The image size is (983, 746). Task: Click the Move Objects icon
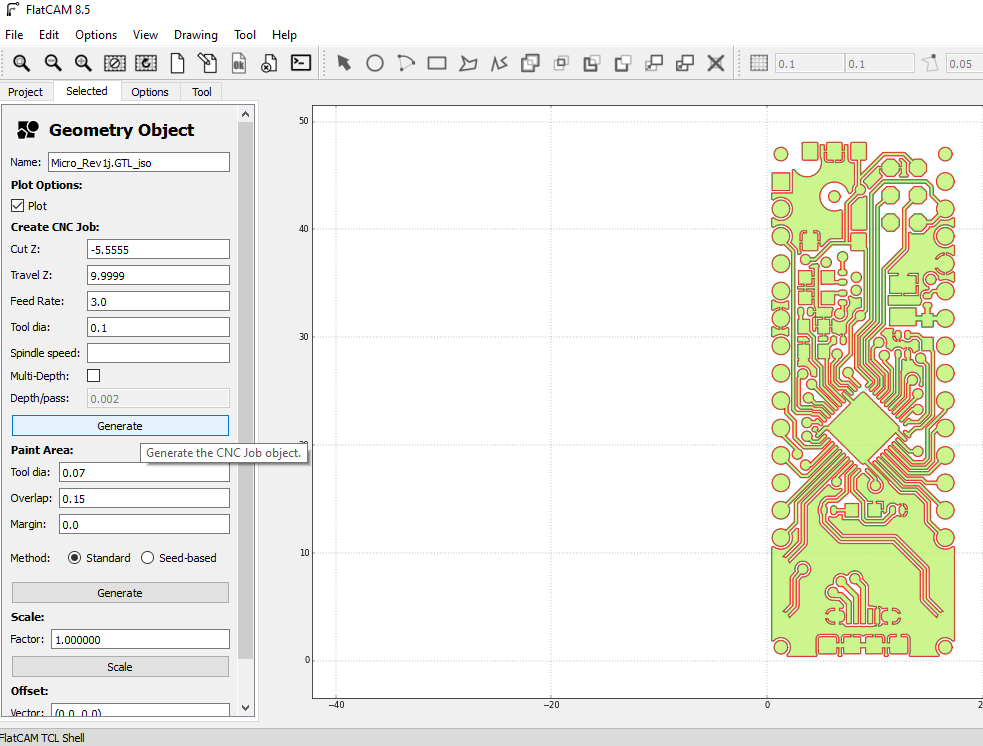[x=654, y=63]
